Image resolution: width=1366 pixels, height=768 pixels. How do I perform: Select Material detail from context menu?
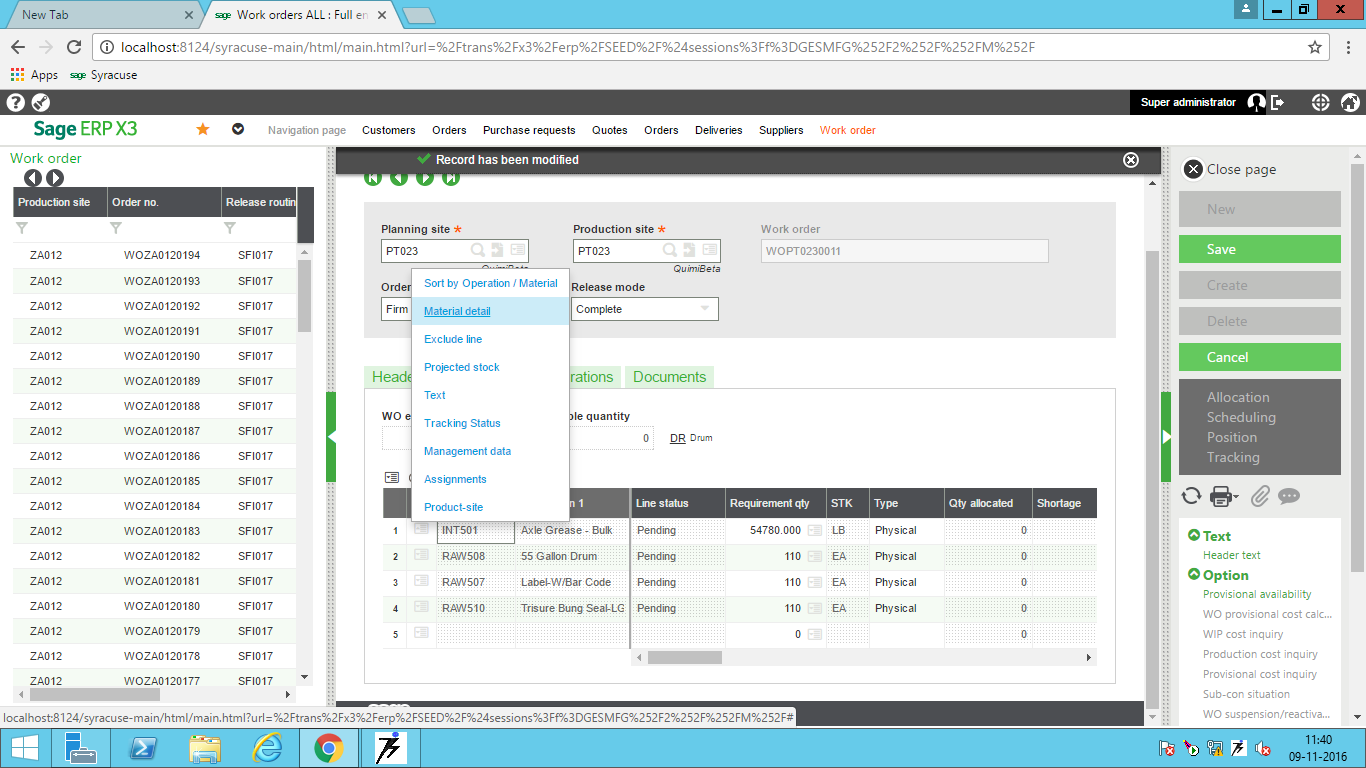pyautogui.click(x=457, y=311)
